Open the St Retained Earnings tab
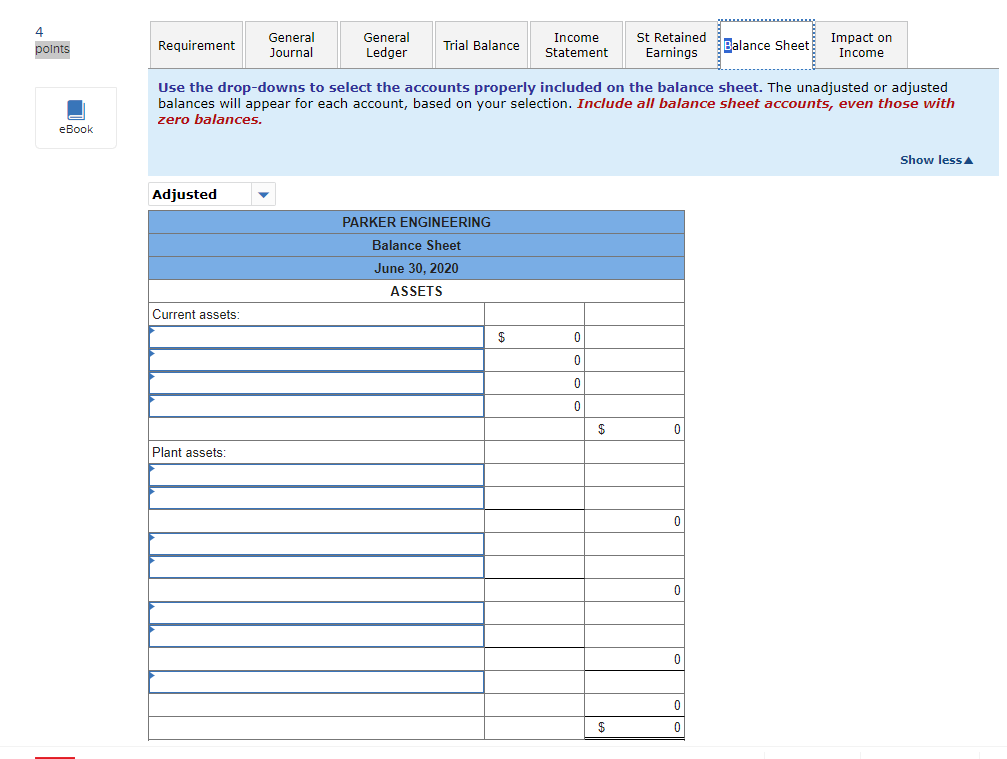The image size is (1007, 759). pos(672,45)
